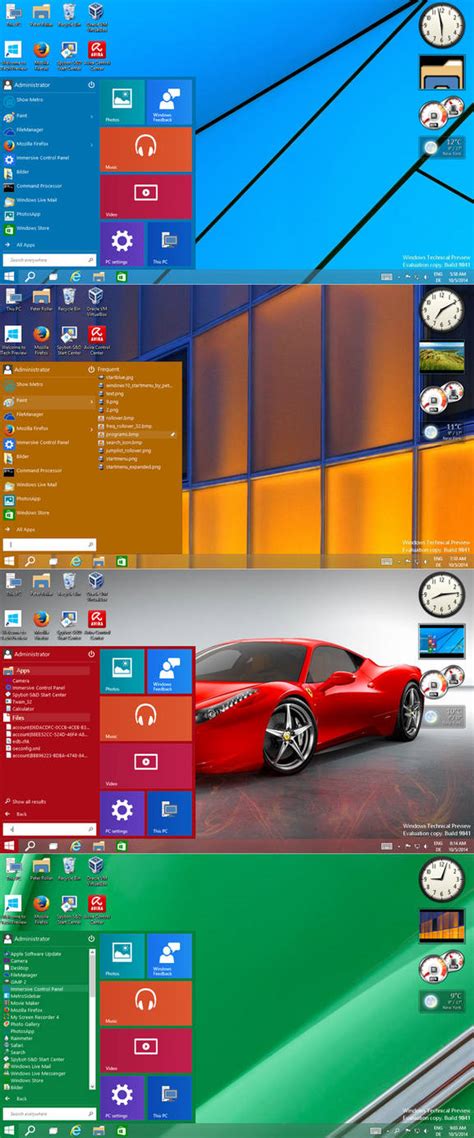Open Oracle VM VirtualBox icon on orange desktop
The width and height of the screenshot is (474, 1138).
96,301
